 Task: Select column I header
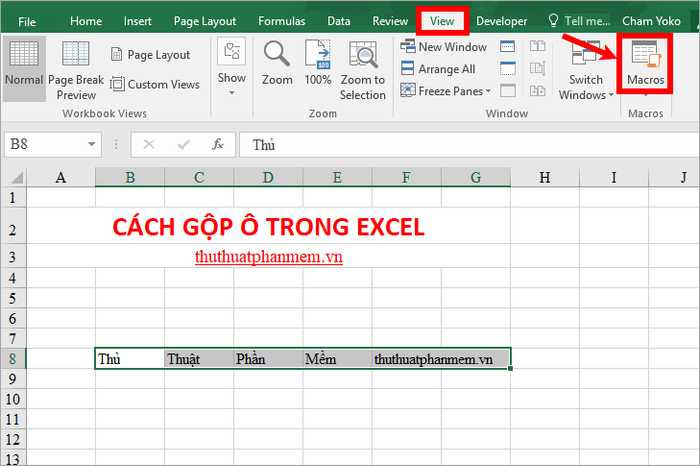[x=614, y=178]
